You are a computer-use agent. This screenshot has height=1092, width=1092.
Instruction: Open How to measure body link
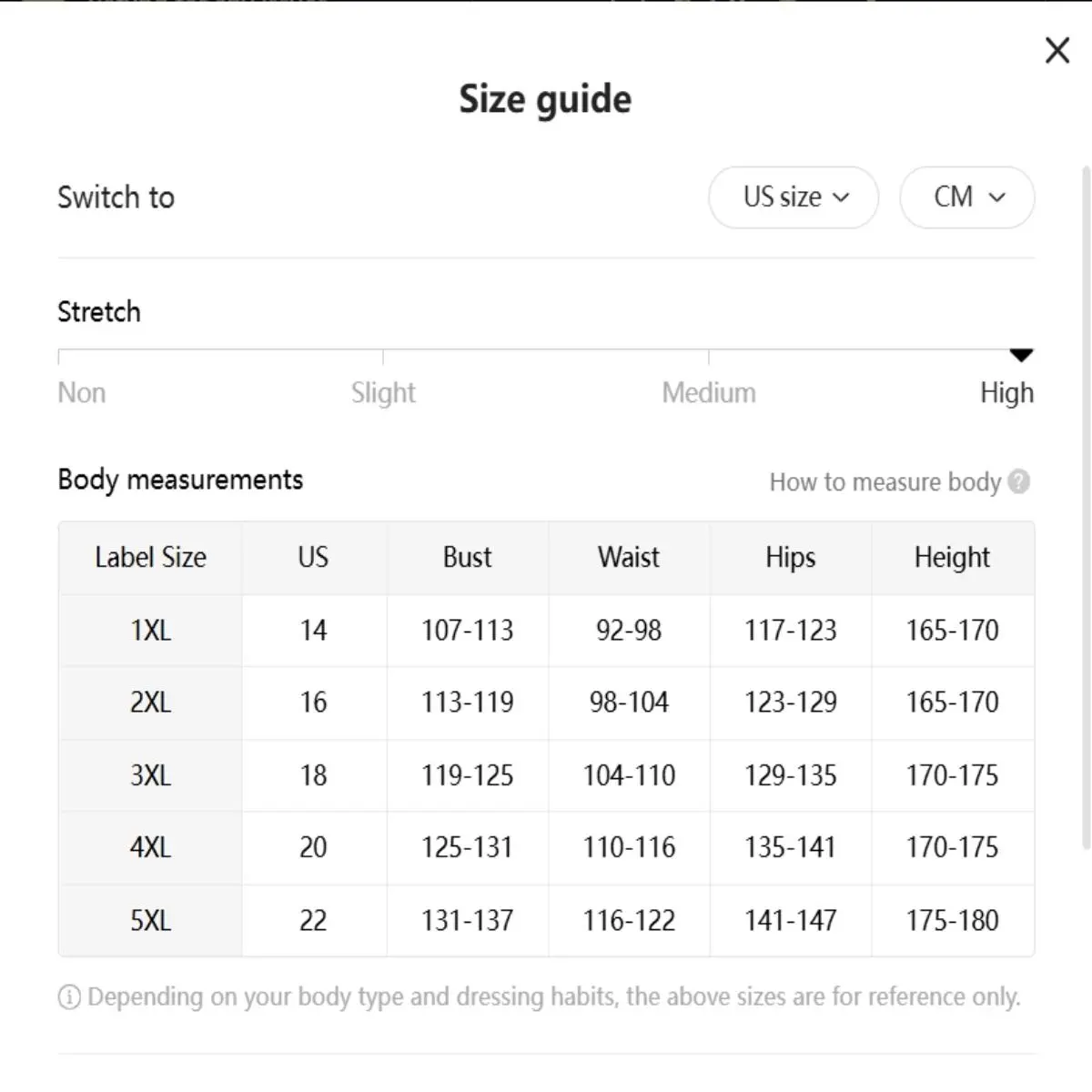[885, 481]
